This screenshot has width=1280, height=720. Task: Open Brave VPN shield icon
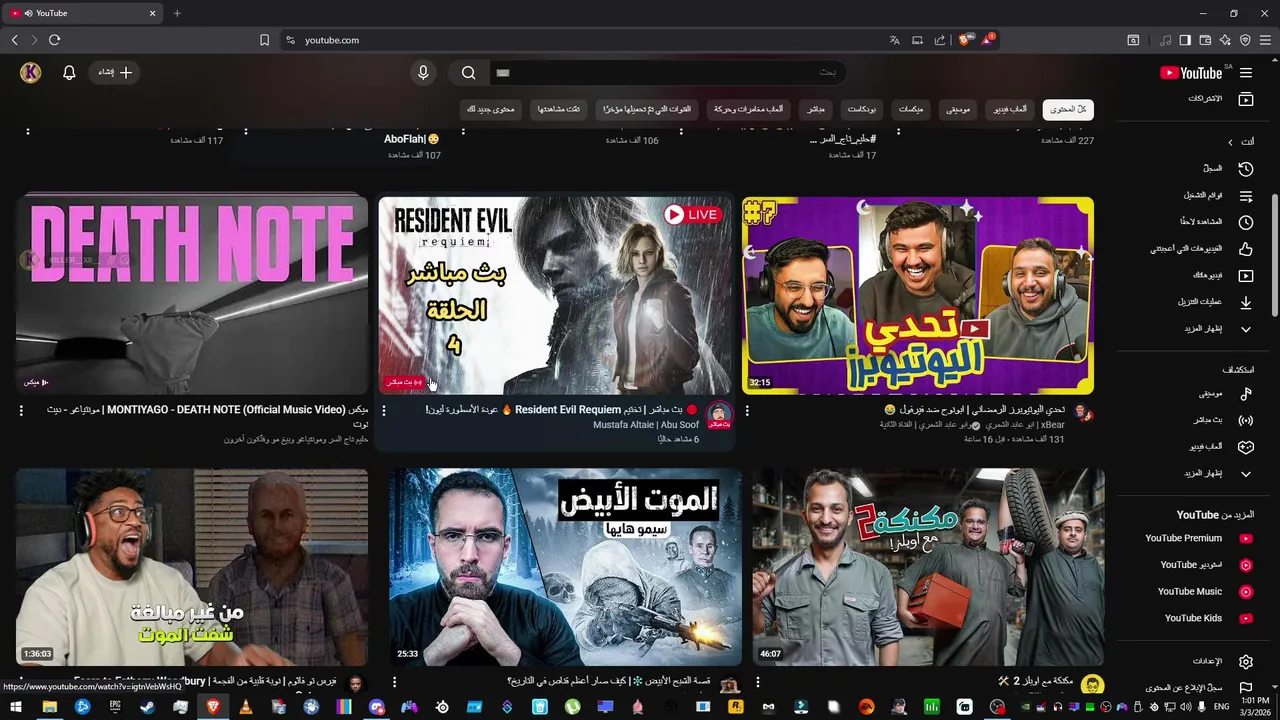tap(1245, 40)
